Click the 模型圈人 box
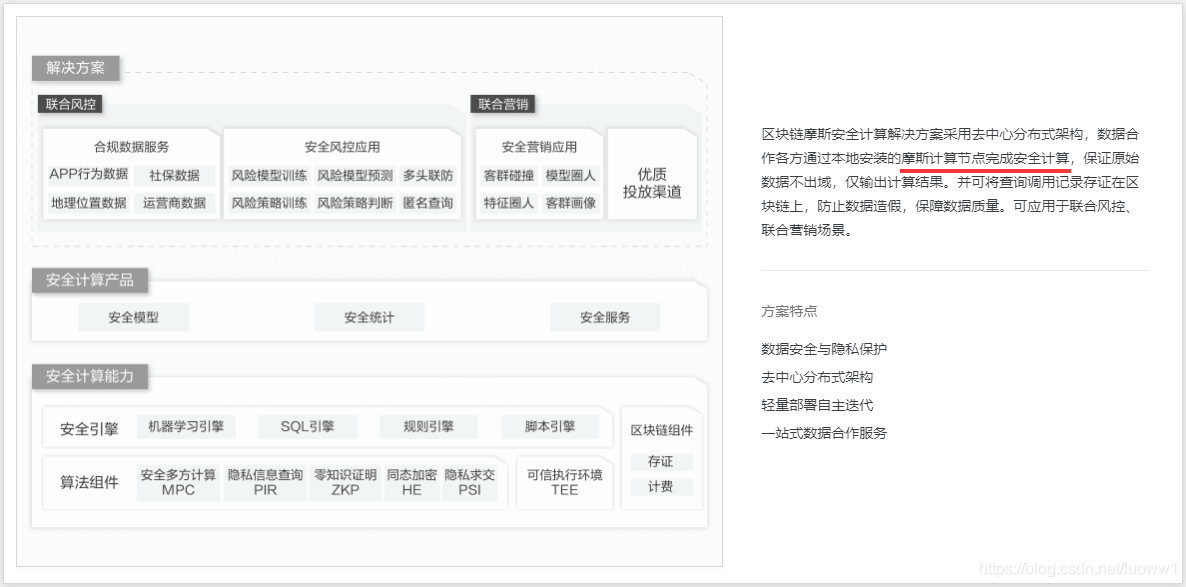Viewport: 1186px width, 587px height. (571, 175)
